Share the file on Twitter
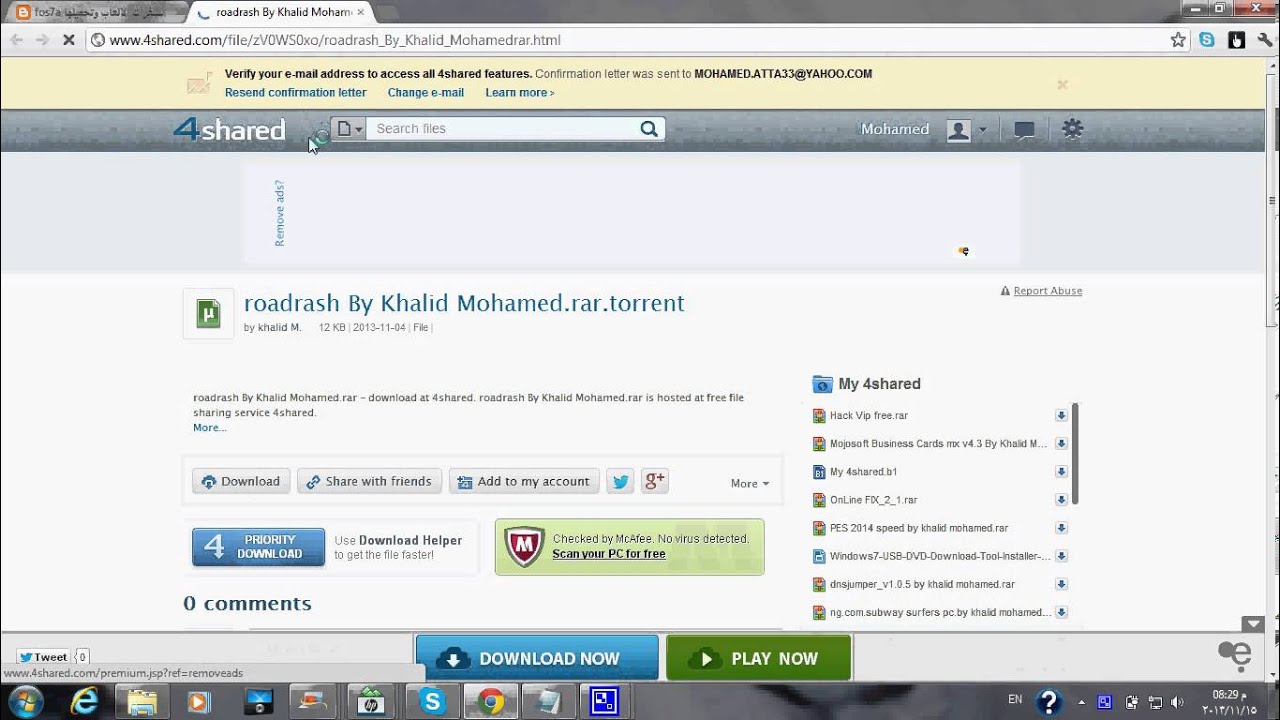1280x720 pixels. coord(621,481)
